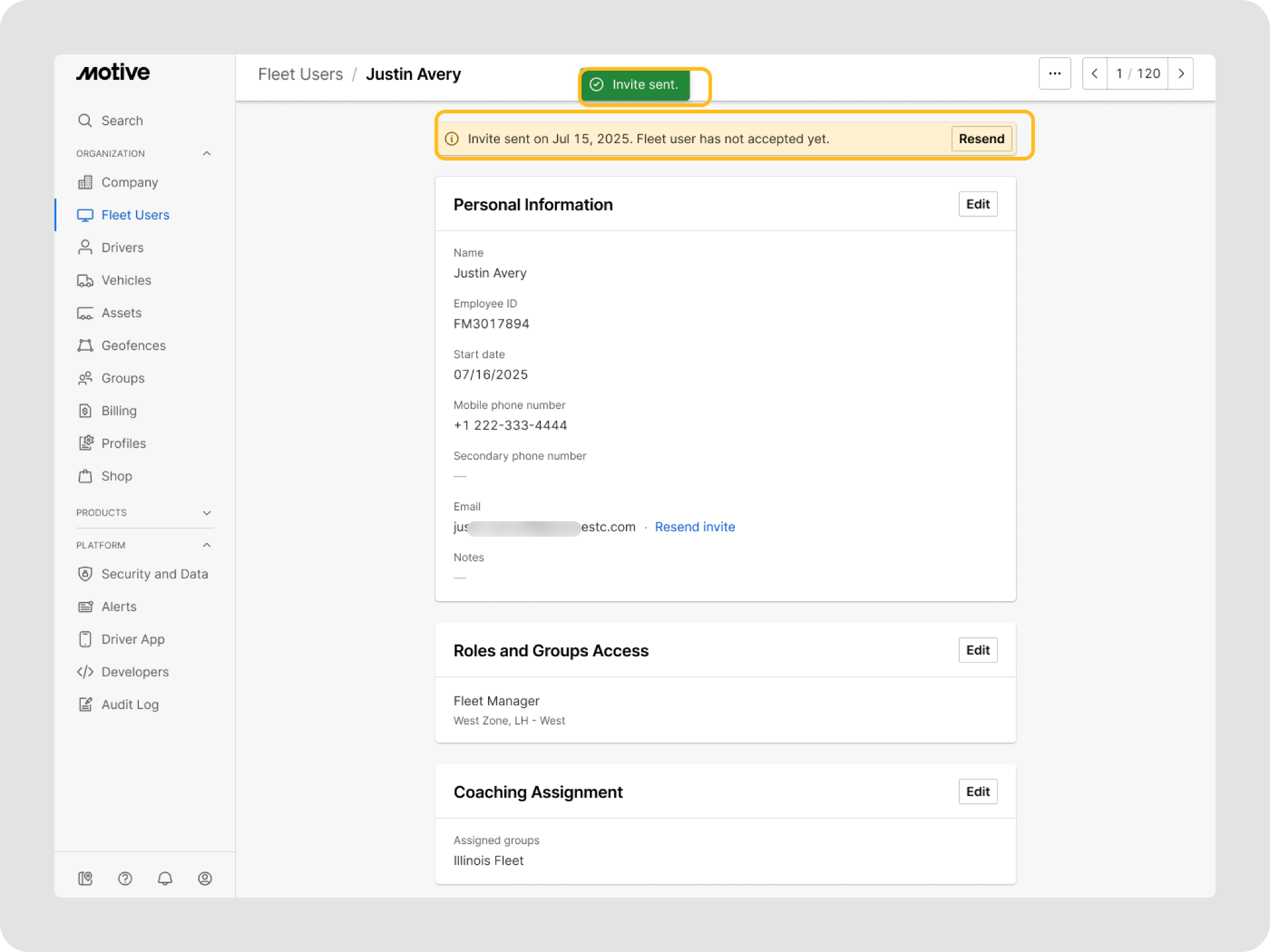Collapse the Organization section

click(206, 153)
